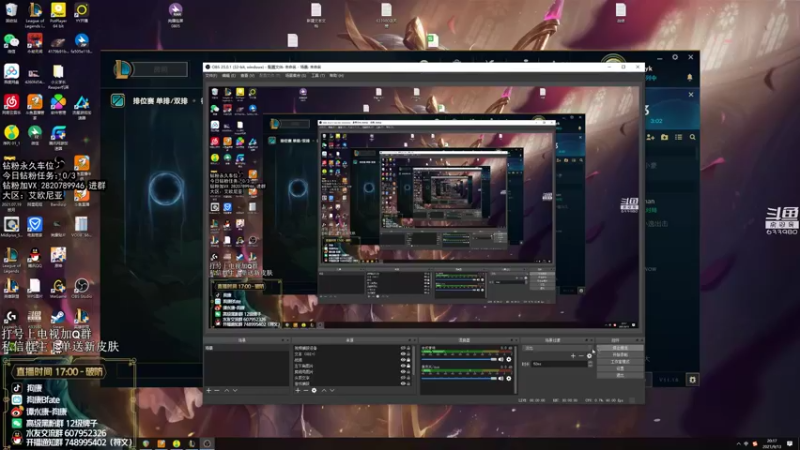Open 编辑(E) menu in OBS
This screenshot has height=450, width=800.
click(229, 75)
